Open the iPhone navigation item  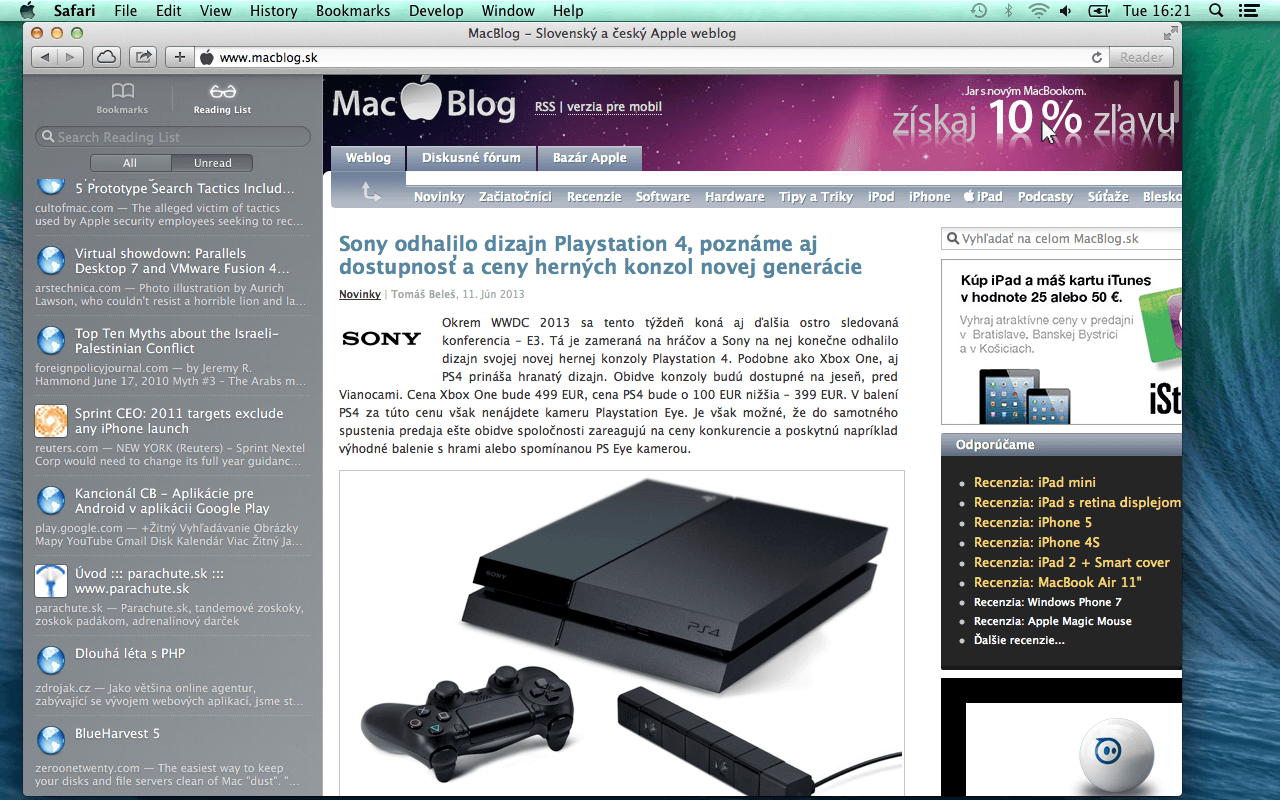[930, 197]
